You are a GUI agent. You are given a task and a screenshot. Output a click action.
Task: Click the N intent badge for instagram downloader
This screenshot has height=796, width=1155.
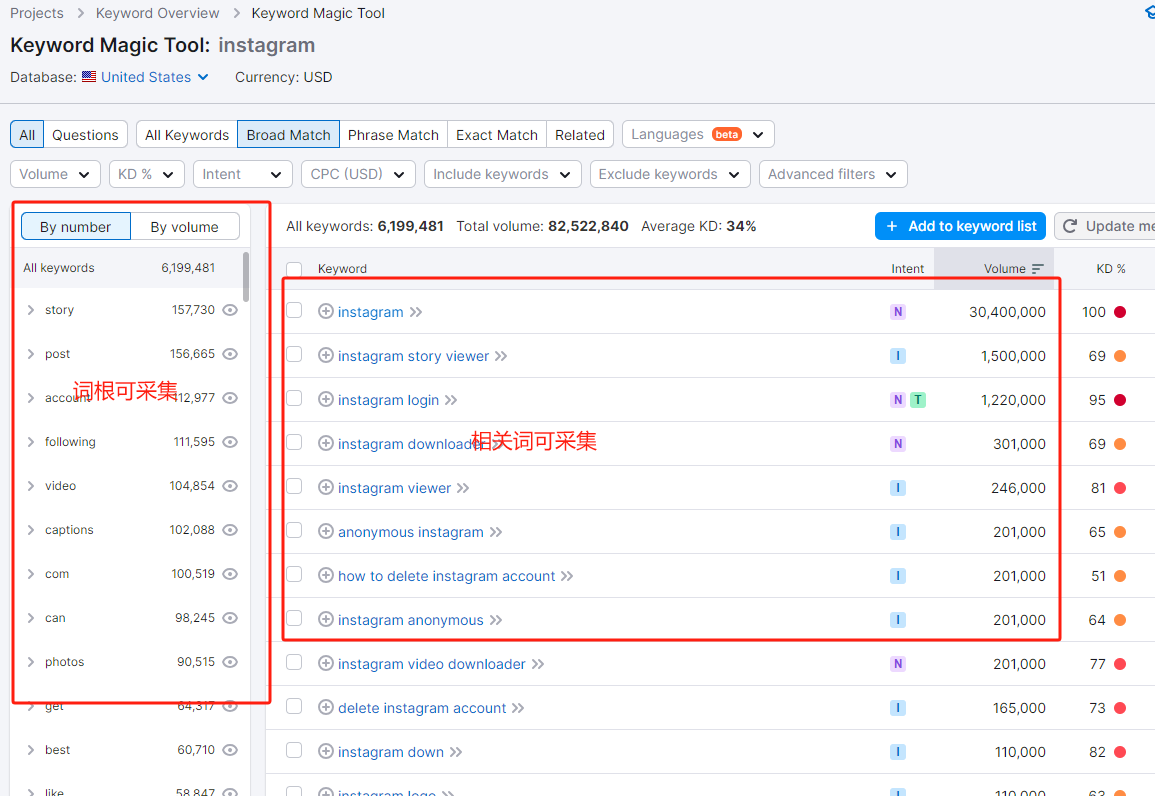point(897,444)
